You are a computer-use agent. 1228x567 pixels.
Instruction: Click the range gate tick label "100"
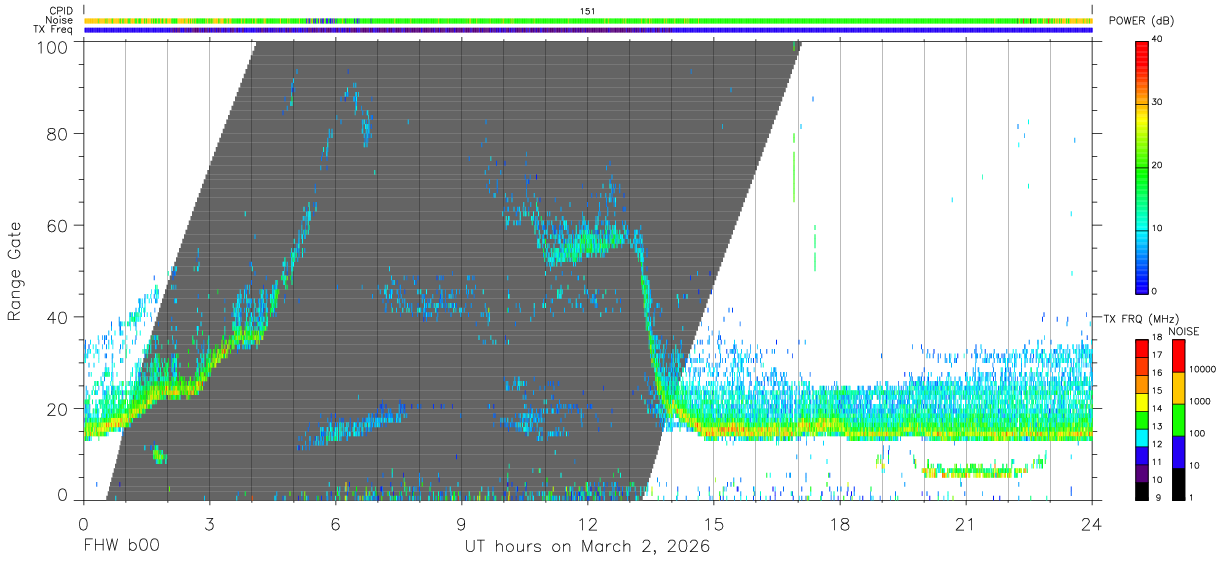[53, 47]
